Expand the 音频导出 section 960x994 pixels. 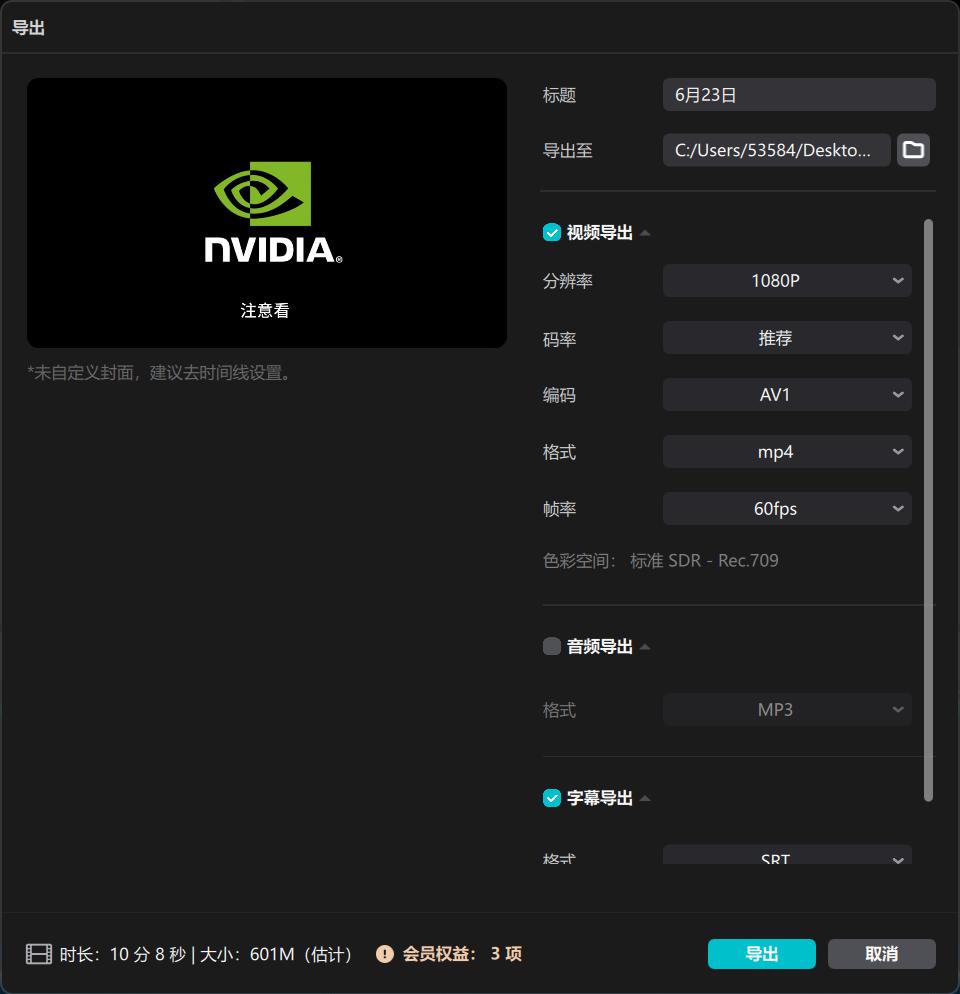[645, 646]
